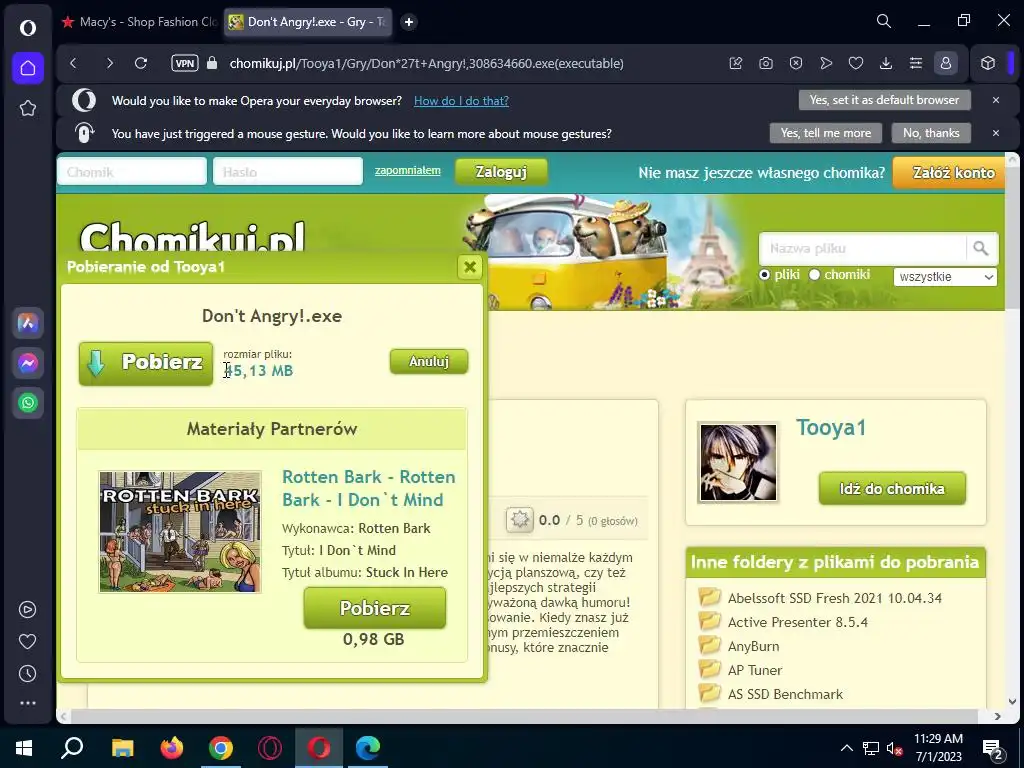Select the 'pliki' radio button
Viewport: 1024px width, 768px height.
point(764,275)
